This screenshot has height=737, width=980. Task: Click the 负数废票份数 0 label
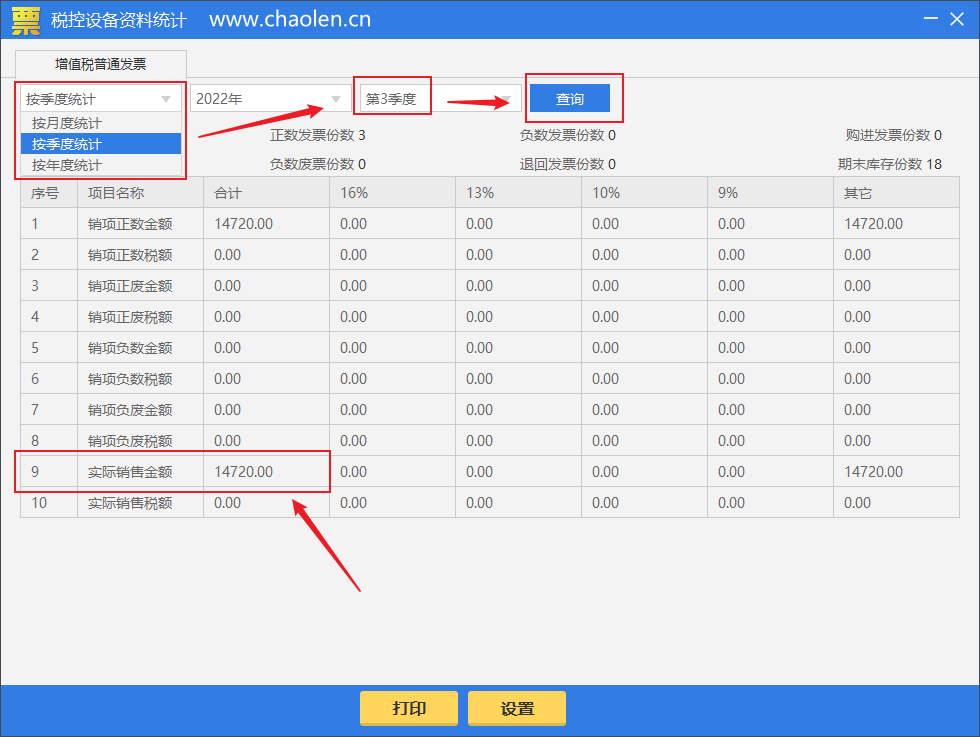tap(318, 164)
